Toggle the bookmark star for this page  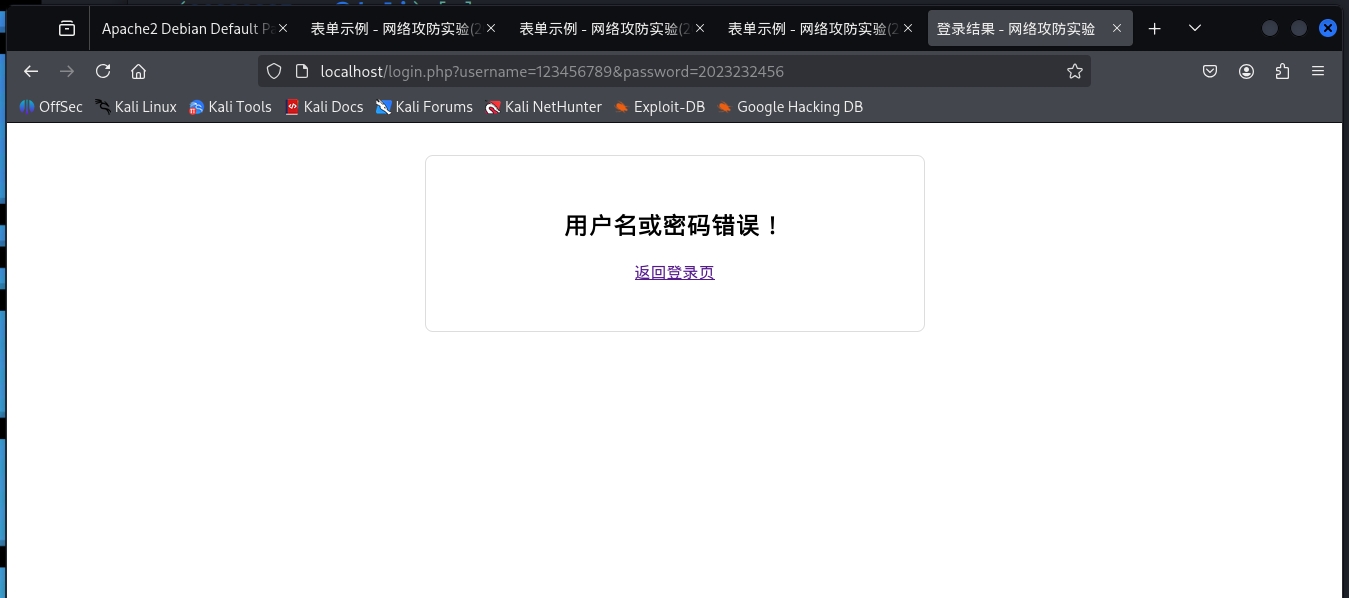pos(1074,71)
